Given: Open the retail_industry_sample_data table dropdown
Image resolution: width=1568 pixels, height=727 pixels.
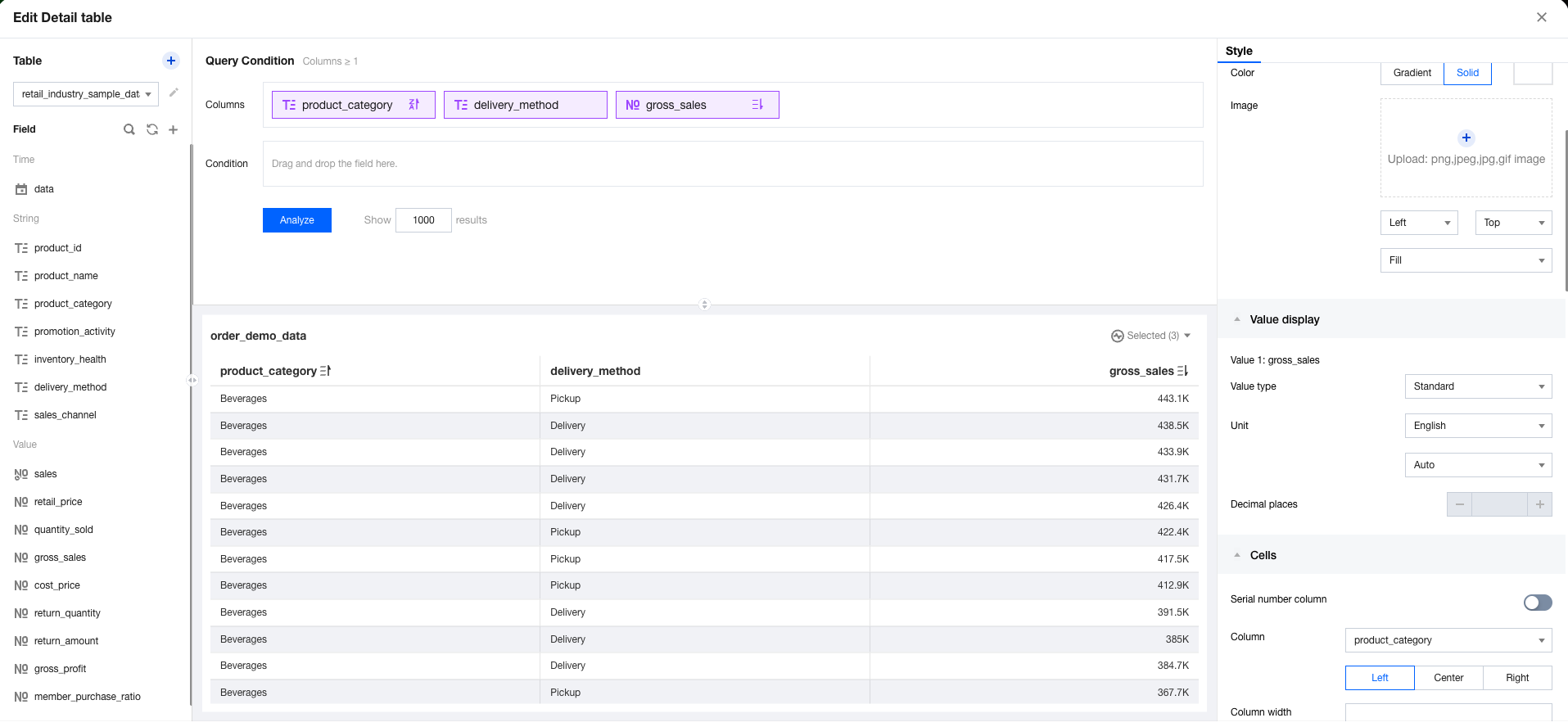Looking at the screenshot, I should [x=86, y=94].
